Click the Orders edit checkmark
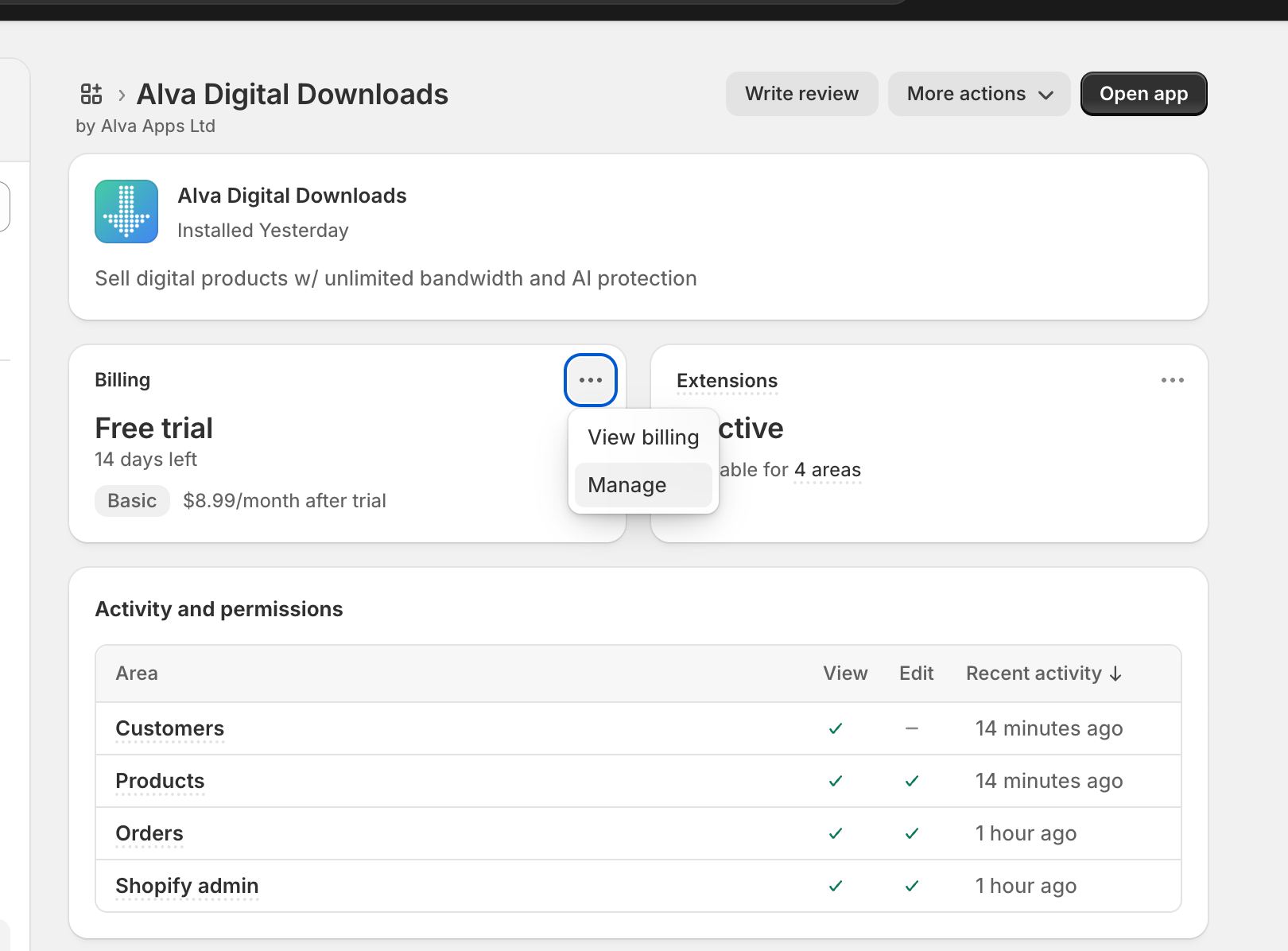The image size is (1288, 951). pos(912,833)
